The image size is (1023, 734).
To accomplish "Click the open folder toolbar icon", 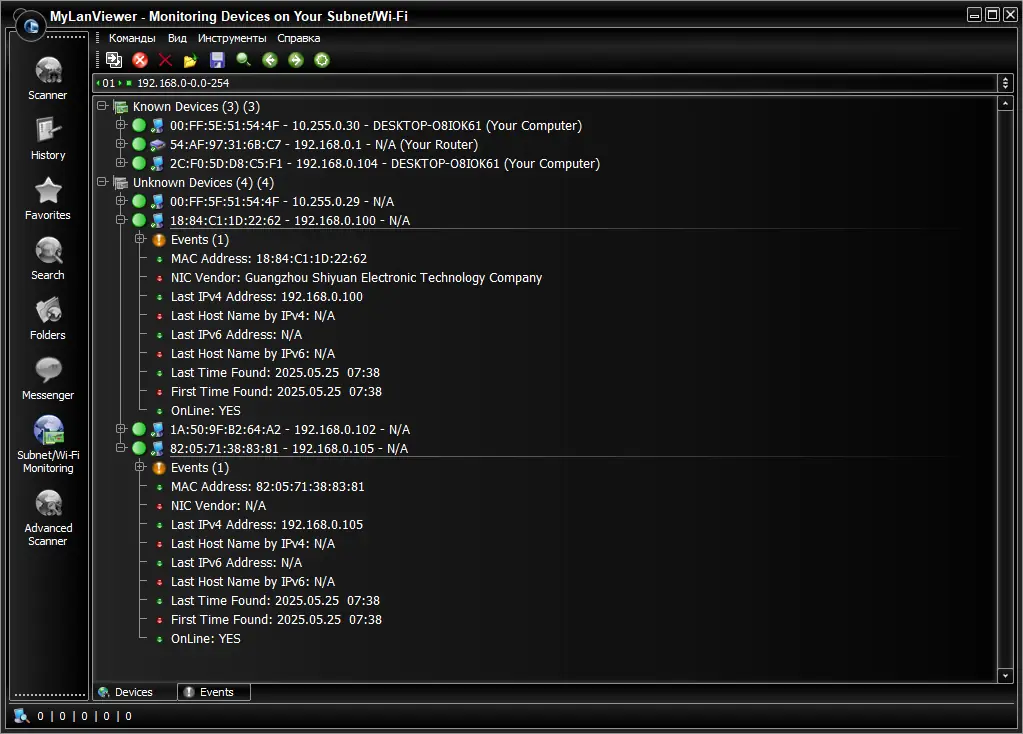I will click(x=191, y=61).
